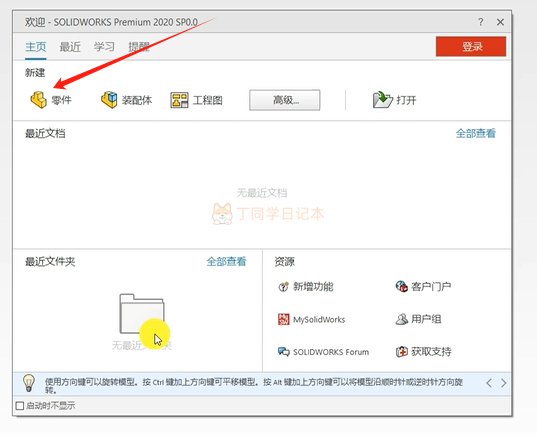Click the SOLIDWORKS Forum link text
The width and height of the screenshot is (537, 435).
(331, 352)
